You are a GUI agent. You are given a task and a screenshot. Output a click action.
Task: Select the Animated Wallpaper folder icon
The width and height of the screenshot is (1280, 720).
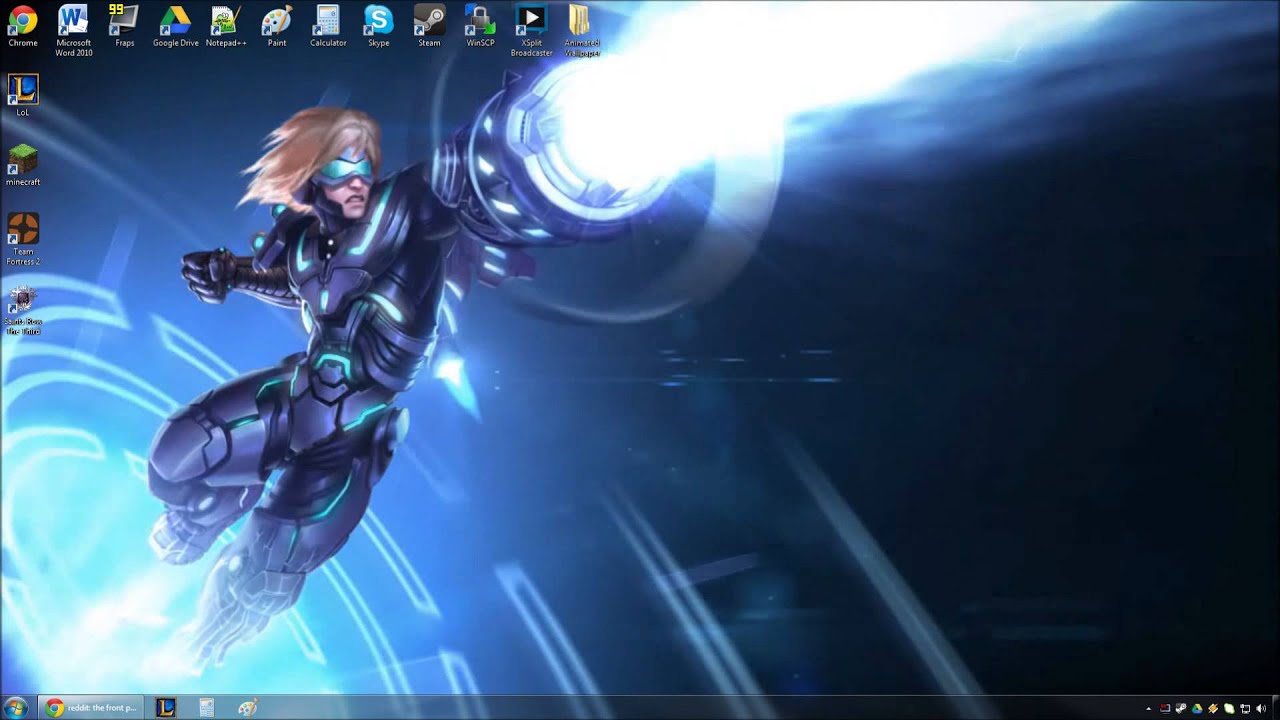click(582, 31)
